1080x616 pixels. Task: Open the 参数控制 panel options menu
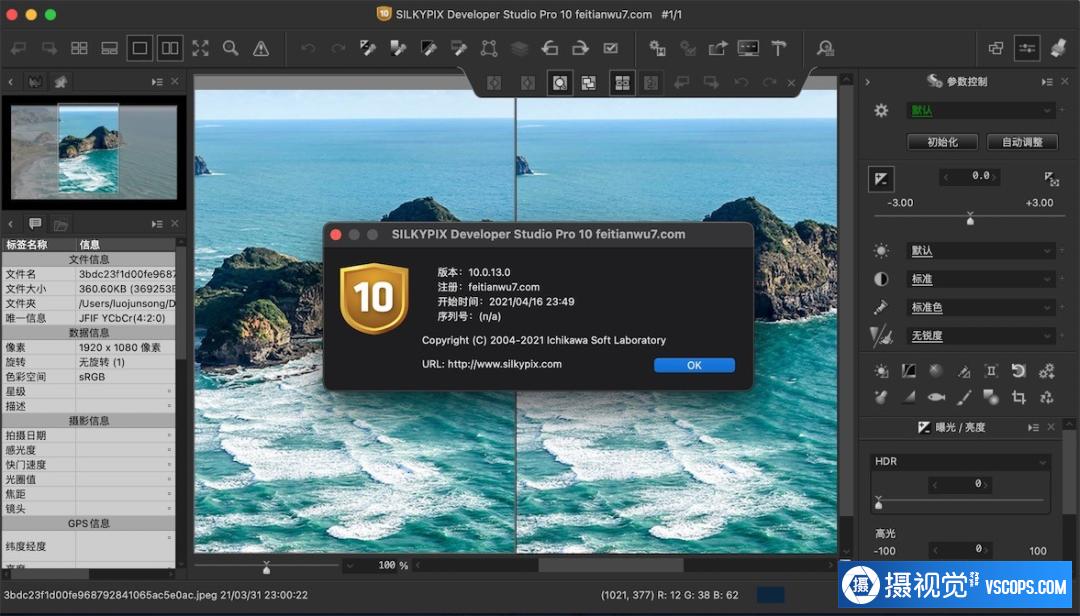pos(1047,82)
